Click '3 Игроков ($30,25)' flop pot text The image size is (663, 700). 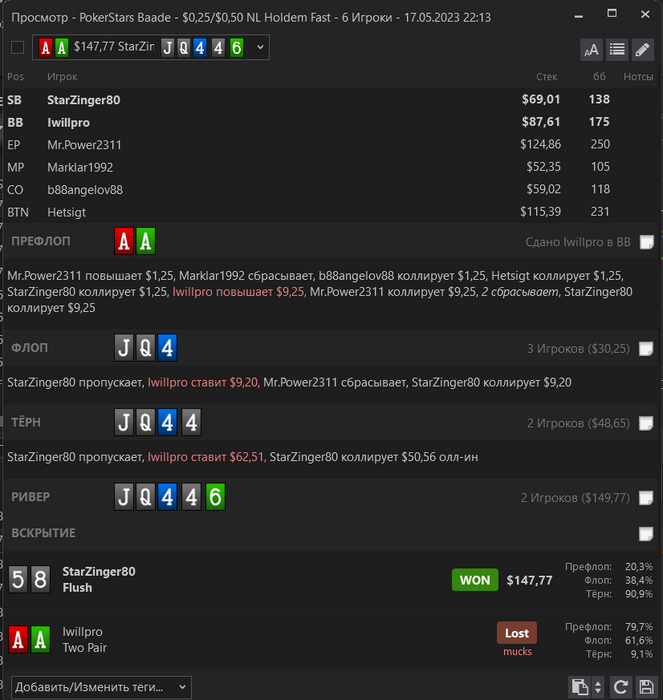tap(579, 349)
